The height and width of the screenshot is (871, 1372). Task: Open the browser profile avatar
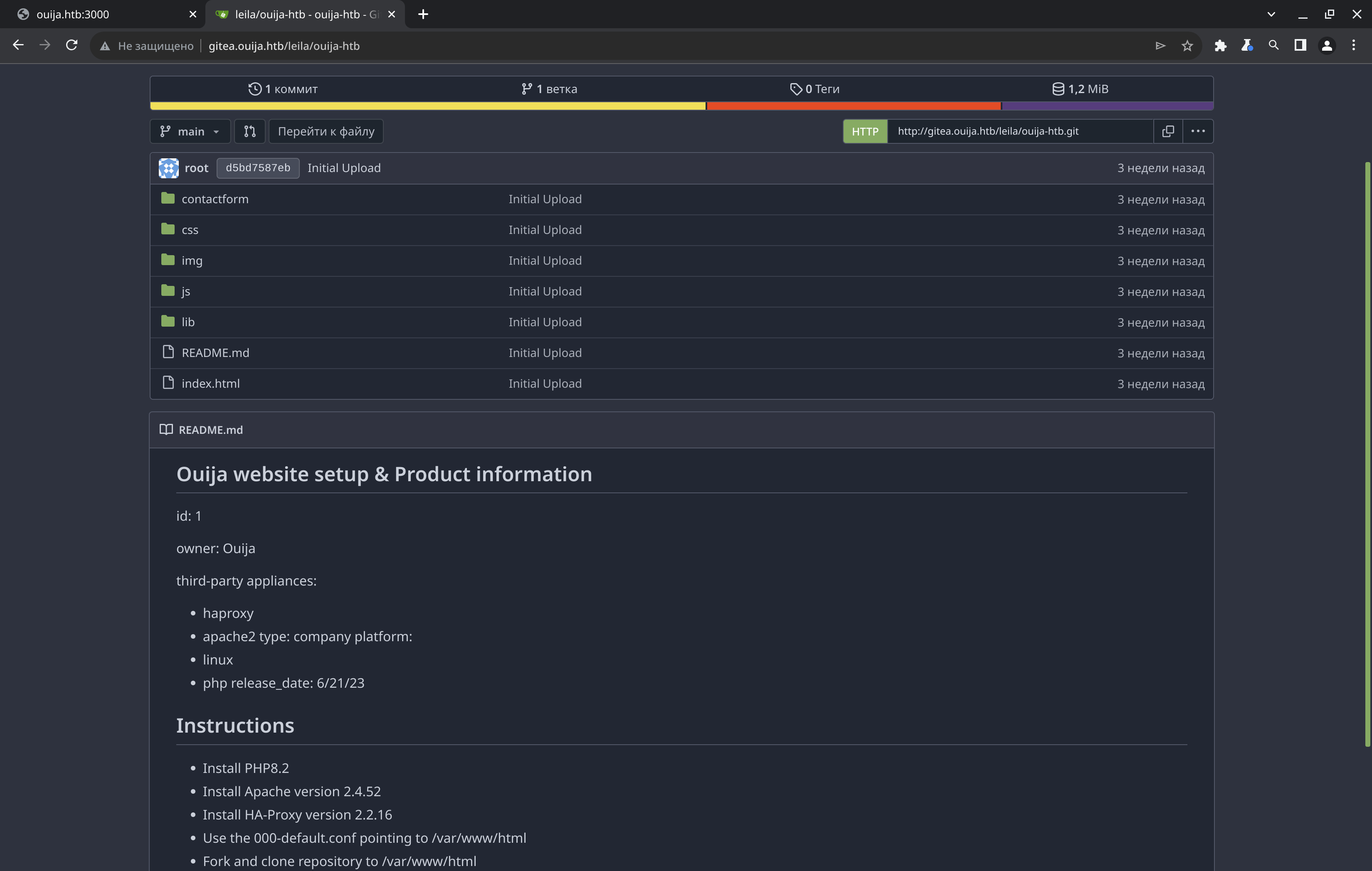point(1327,46)
